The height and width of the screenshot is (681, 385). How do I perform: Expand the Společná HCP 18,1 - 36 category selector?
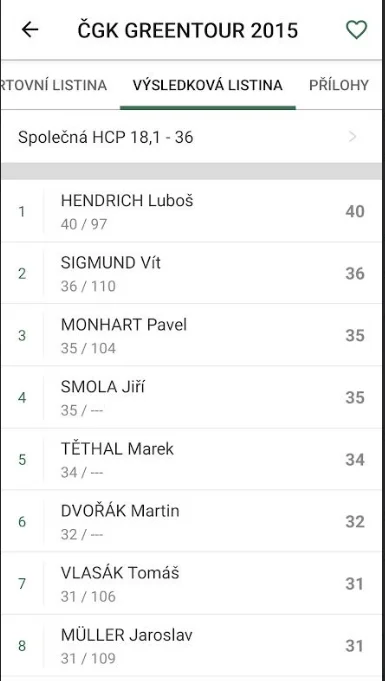click(x=190, y=137)
